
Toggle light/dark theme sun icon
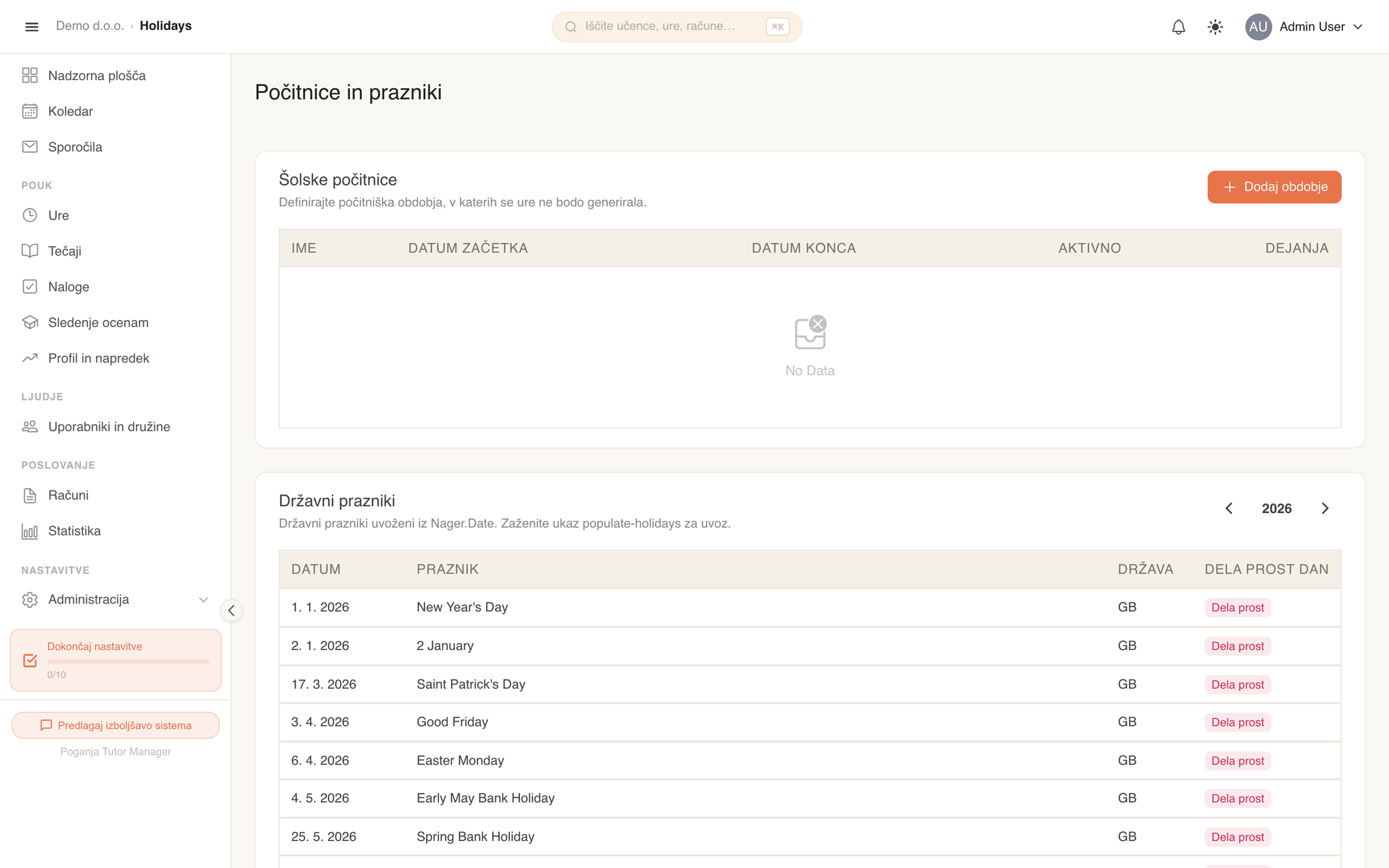[x=1215, y=27]
